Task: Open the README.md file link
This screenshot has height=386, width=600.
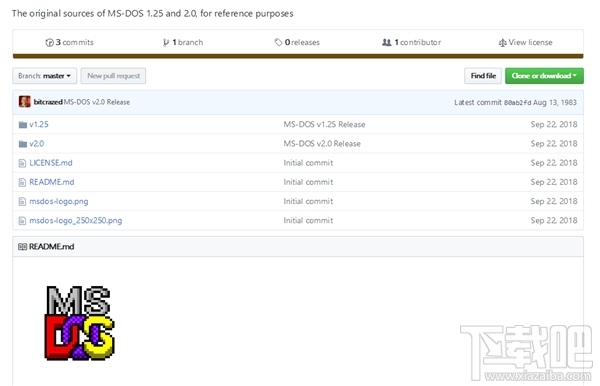Action: click(x=52, y=182)
